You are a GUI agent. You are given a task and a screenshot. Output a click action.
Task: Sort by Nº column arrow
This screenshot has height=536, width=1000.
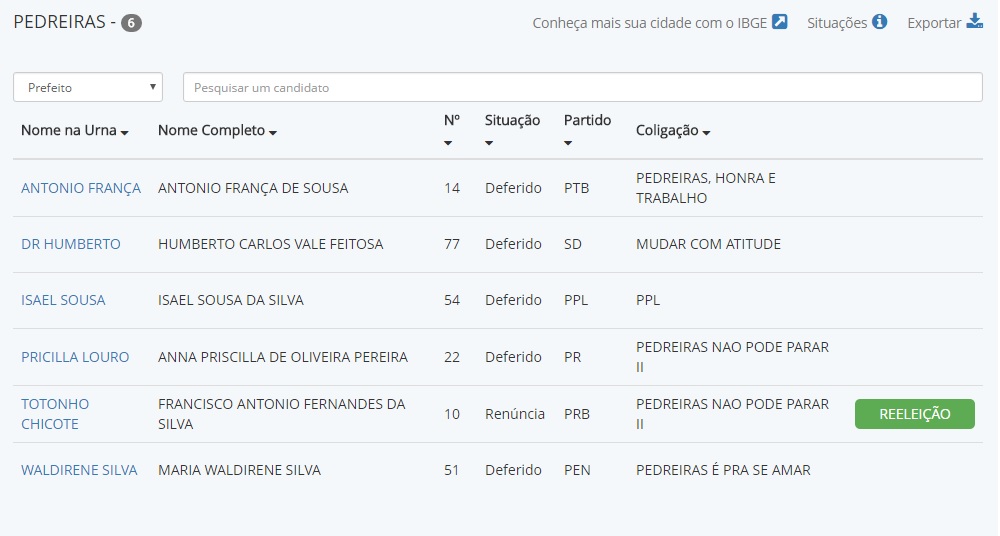click(x=448, y=143)
